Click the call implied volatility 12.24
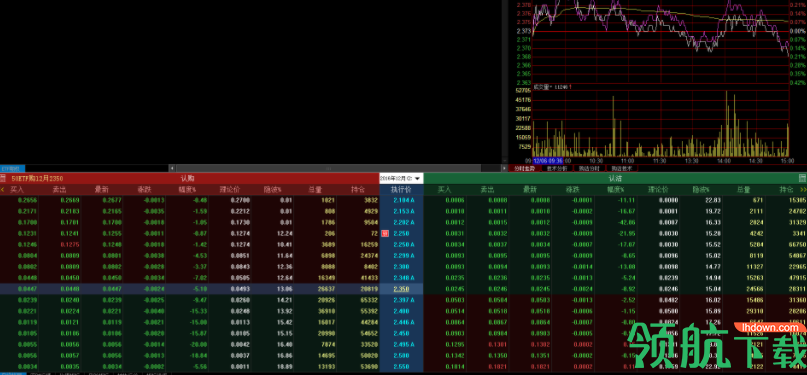Image resolution: width=807 pixels, height=375 pixels. (x=286, y=233)
